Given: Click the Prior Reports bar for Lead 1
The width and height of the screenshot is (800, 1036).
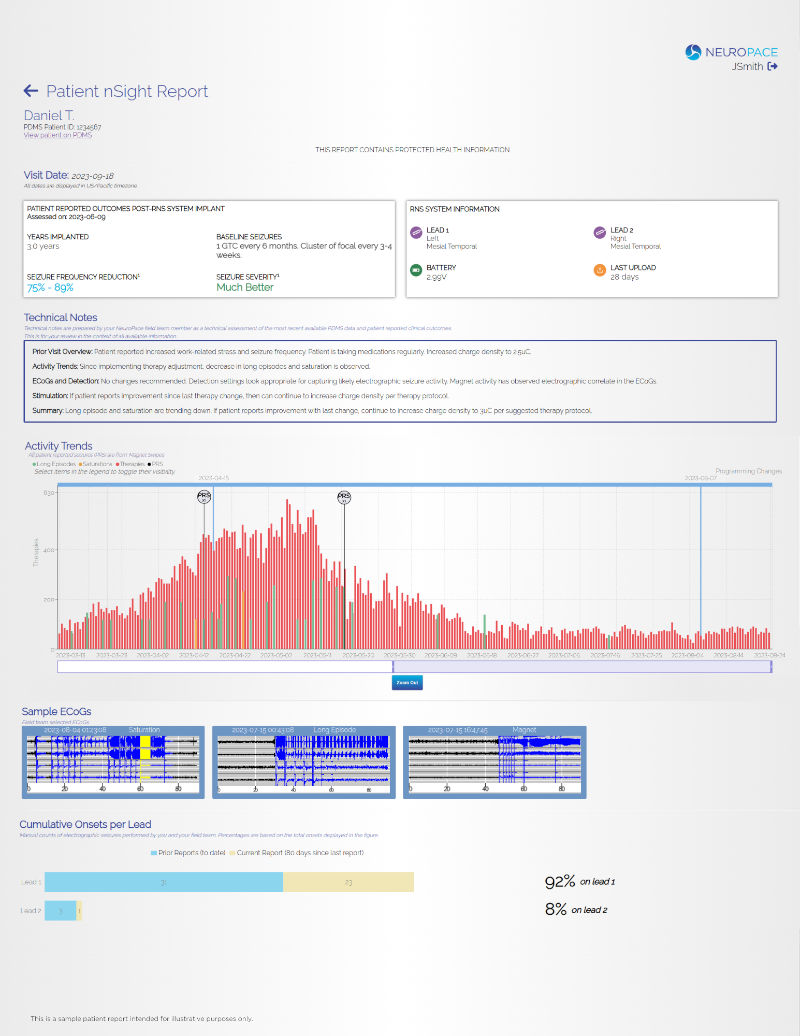Looking at the screenshot, I should [x=167, y=882].
